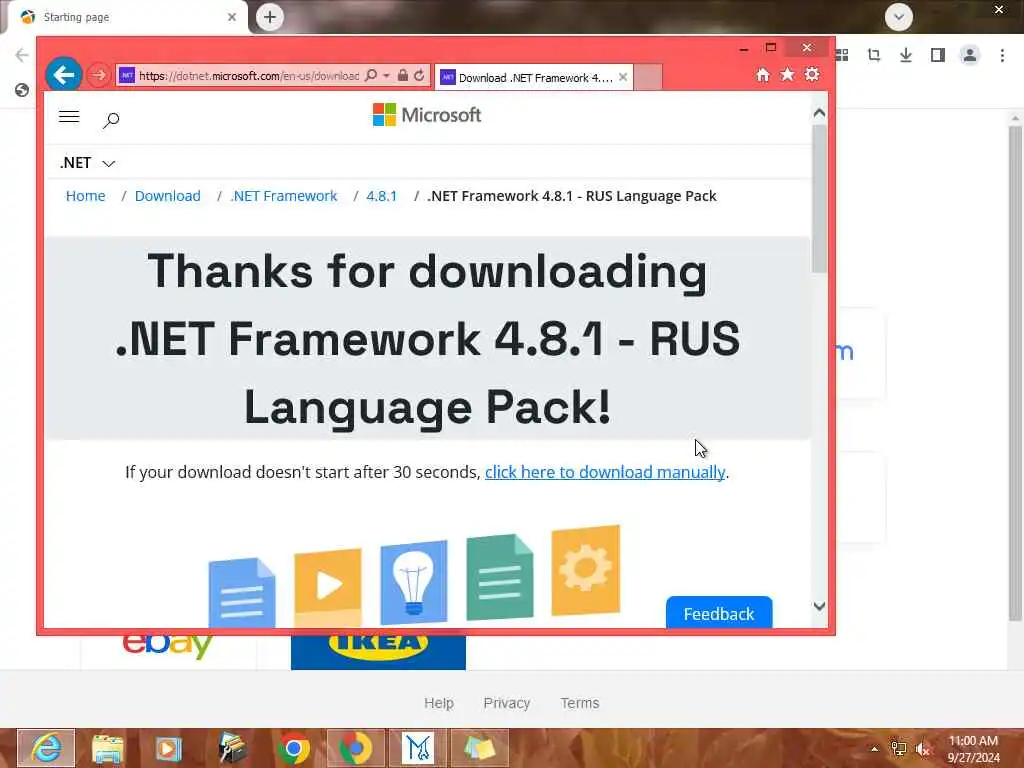
Task: Click the IKEA shortcut tile
Action: click(x=378, y=651)
